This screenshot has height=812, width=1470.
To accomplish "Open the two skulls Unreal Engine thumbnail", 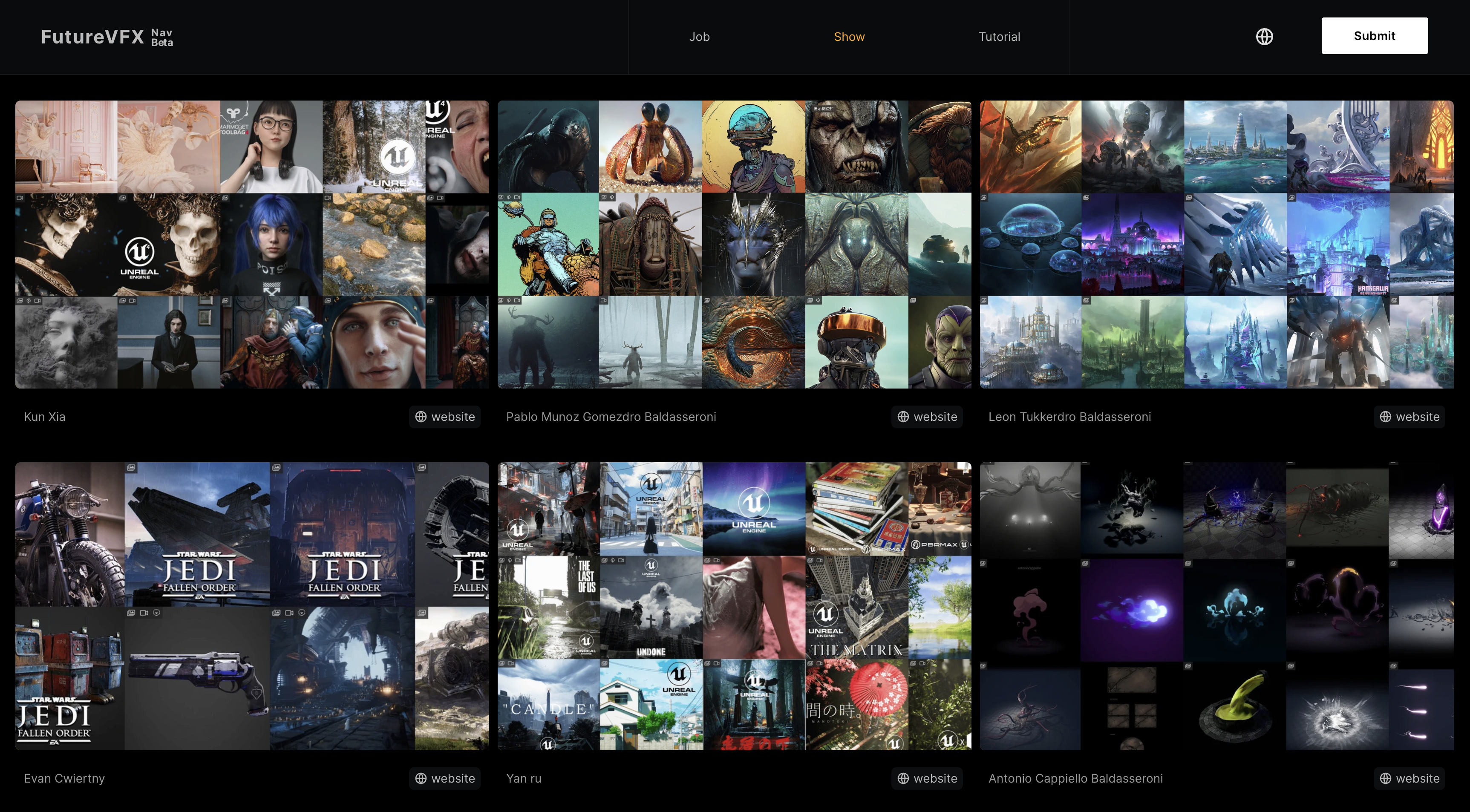I will pos(118,245).
